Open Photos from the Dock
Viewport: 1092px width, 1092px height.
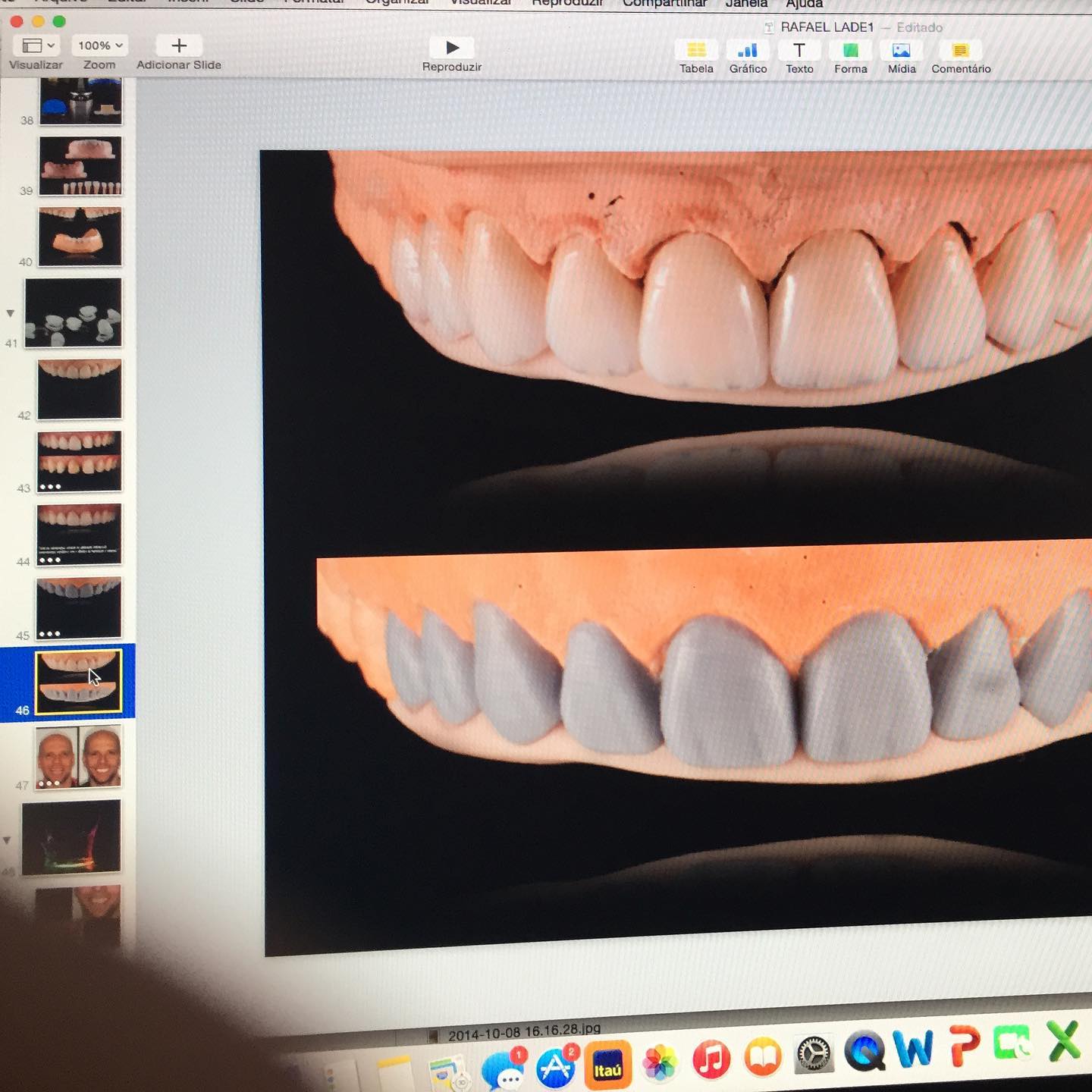[x=659, y=1063]
